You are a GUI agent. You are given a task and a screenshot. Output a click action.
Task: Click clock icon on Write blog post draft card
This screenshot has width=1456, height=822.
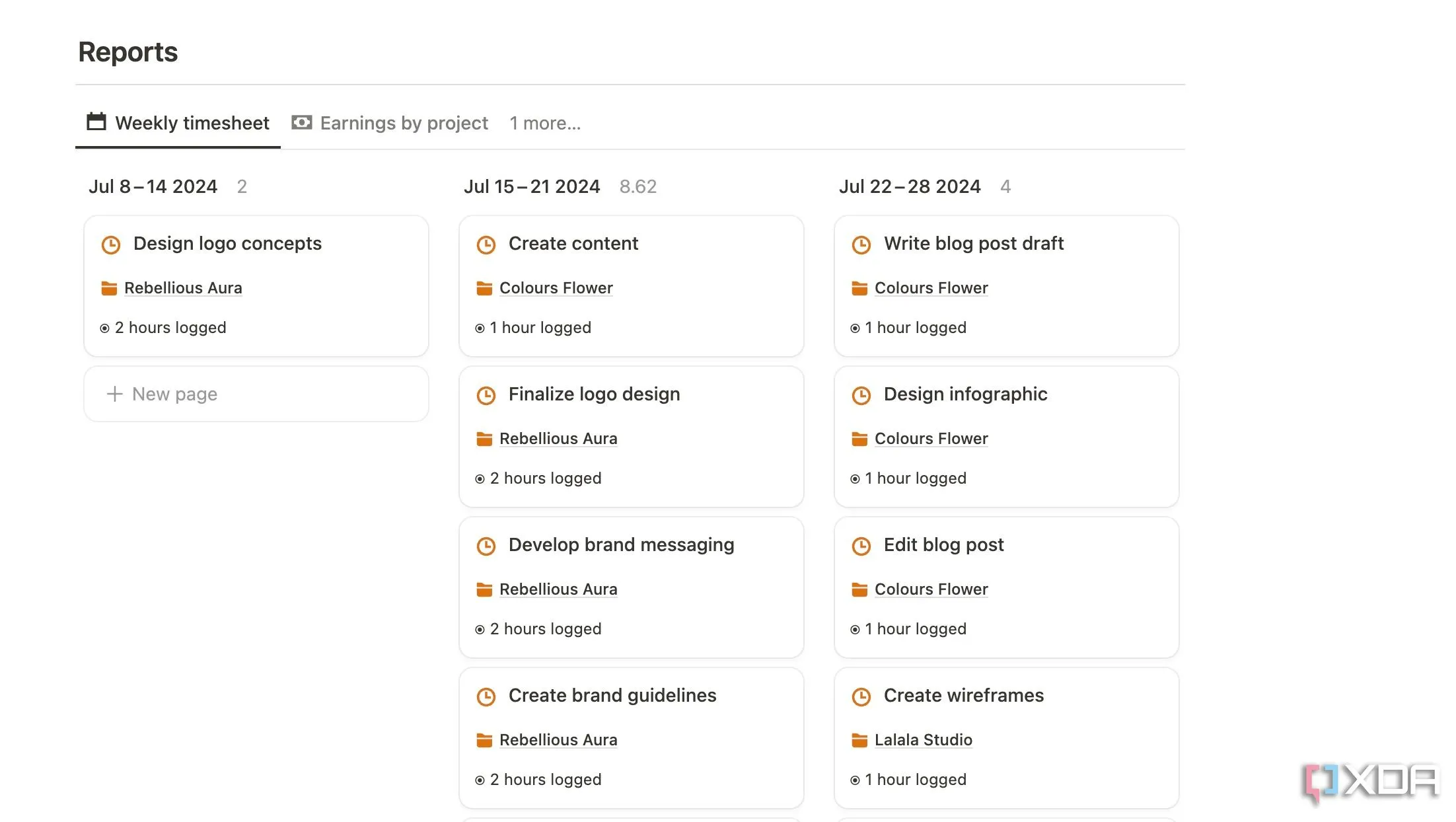(861, 245)
